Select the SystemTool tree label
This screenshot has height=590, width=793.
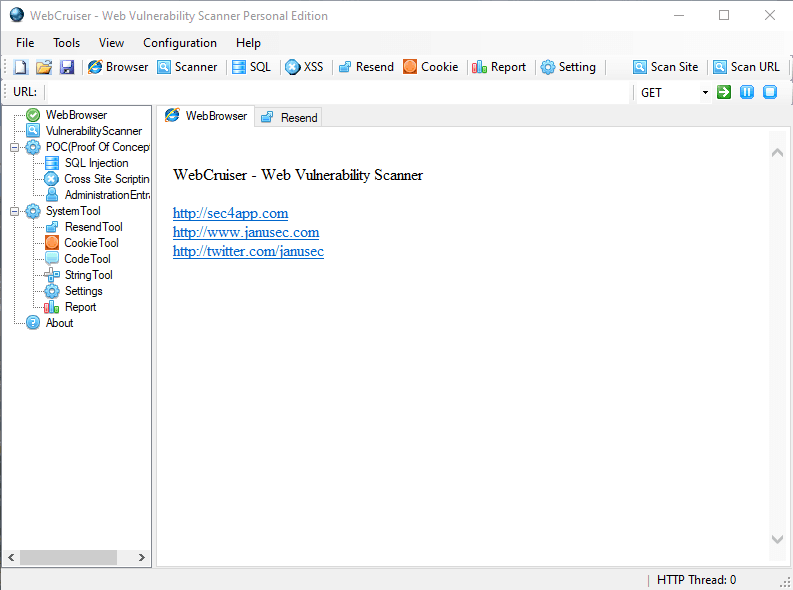click(x=73, y=211)
